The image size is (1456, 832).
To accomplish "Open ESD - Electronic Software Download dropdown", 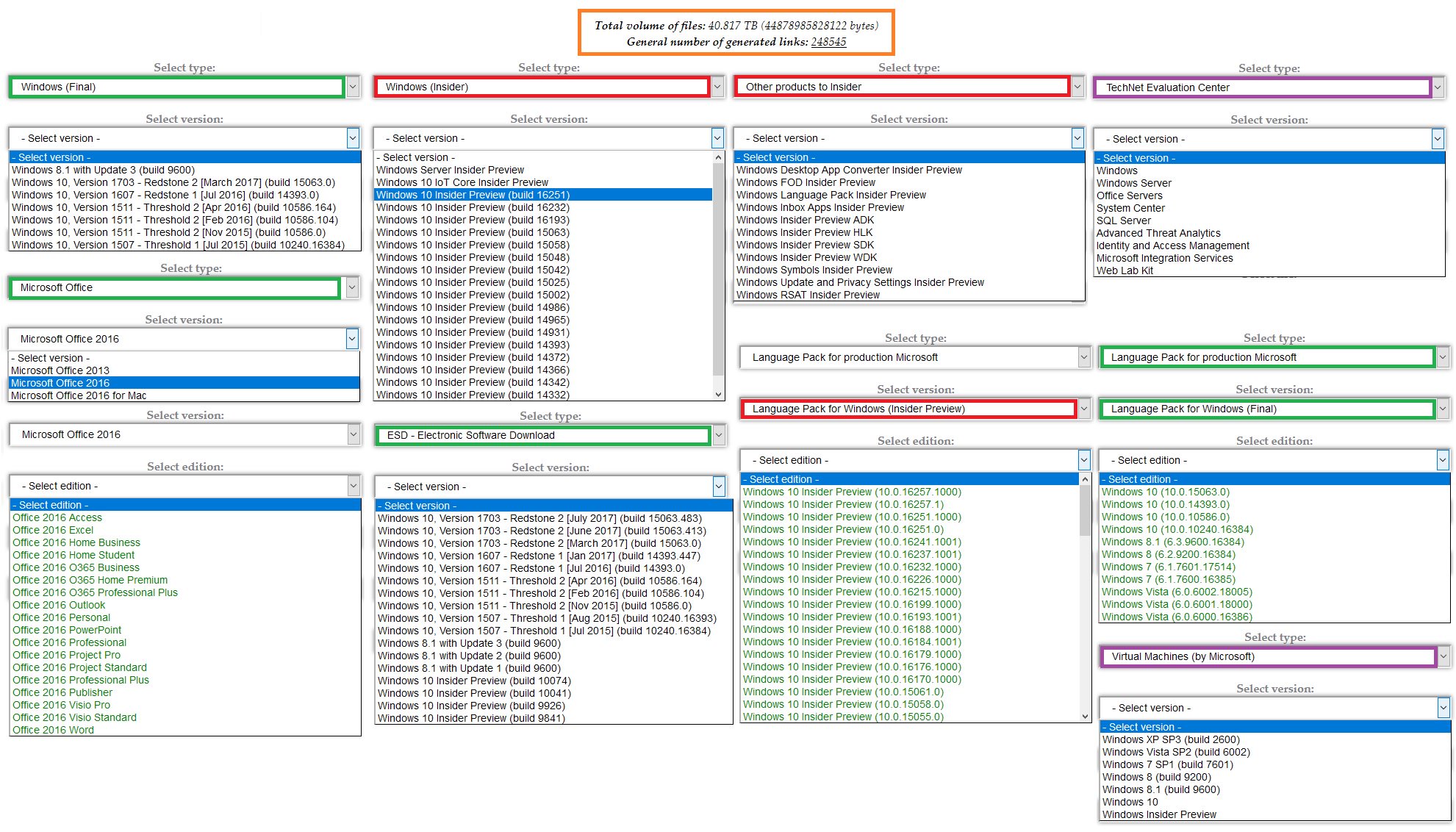I will pyautogui.click(x=551, y=435).
